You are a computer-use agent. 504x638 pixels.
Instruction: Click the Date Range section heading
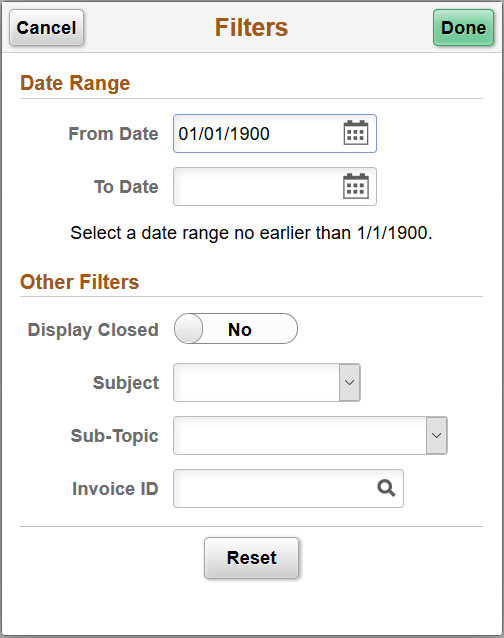click(x=75, y=83)
